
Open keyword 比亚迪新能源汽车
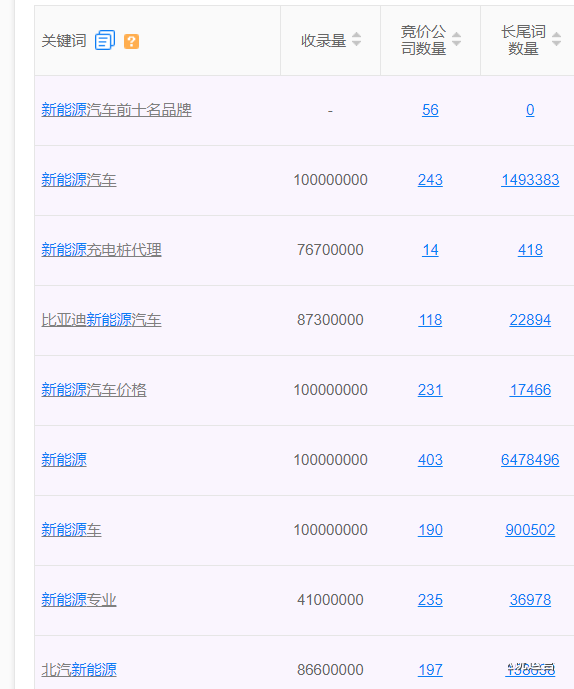[x=102, y=319]
